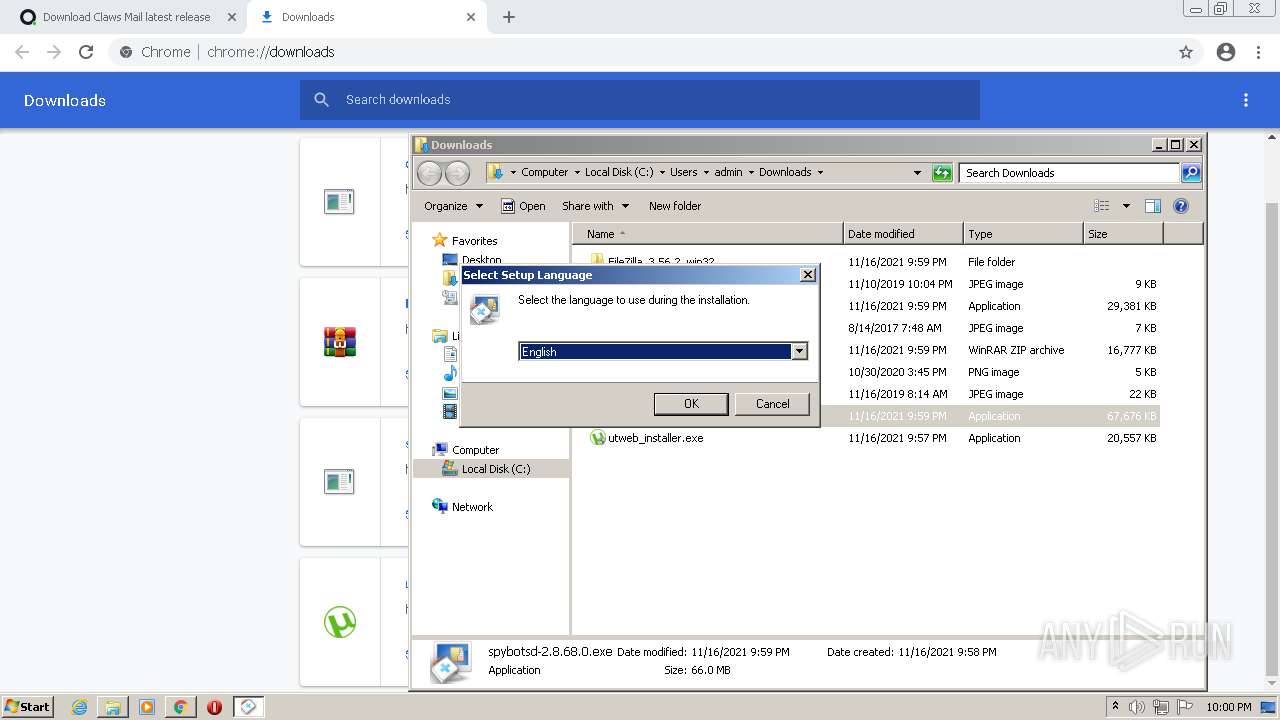Focus the Search Downloads field
This screenshot has height=720, width=1280.
pos(1070,173)
